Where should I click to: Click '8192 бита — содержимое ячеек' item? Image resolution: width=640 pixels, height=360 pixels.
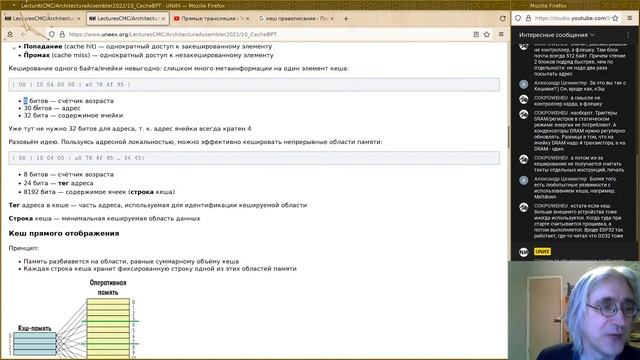click(99, 192)
